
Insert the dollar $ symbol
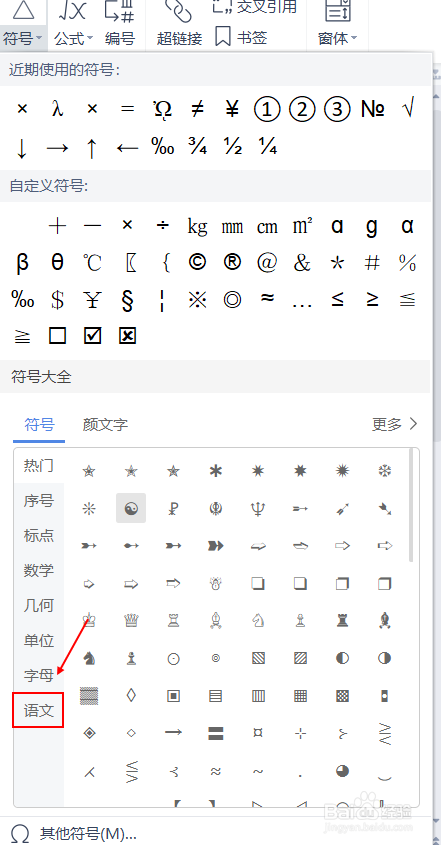(57, 300)
